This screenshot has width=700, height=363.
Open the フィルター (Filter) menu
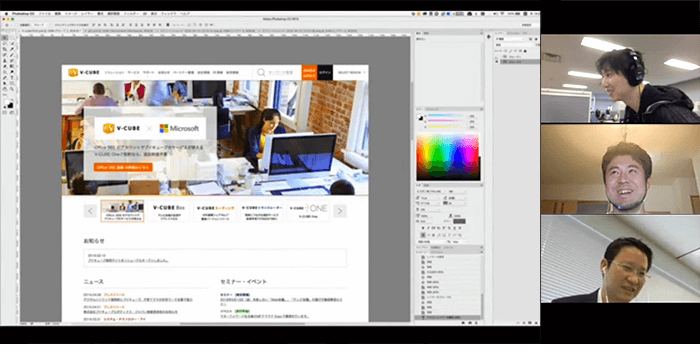pos(131,14)
